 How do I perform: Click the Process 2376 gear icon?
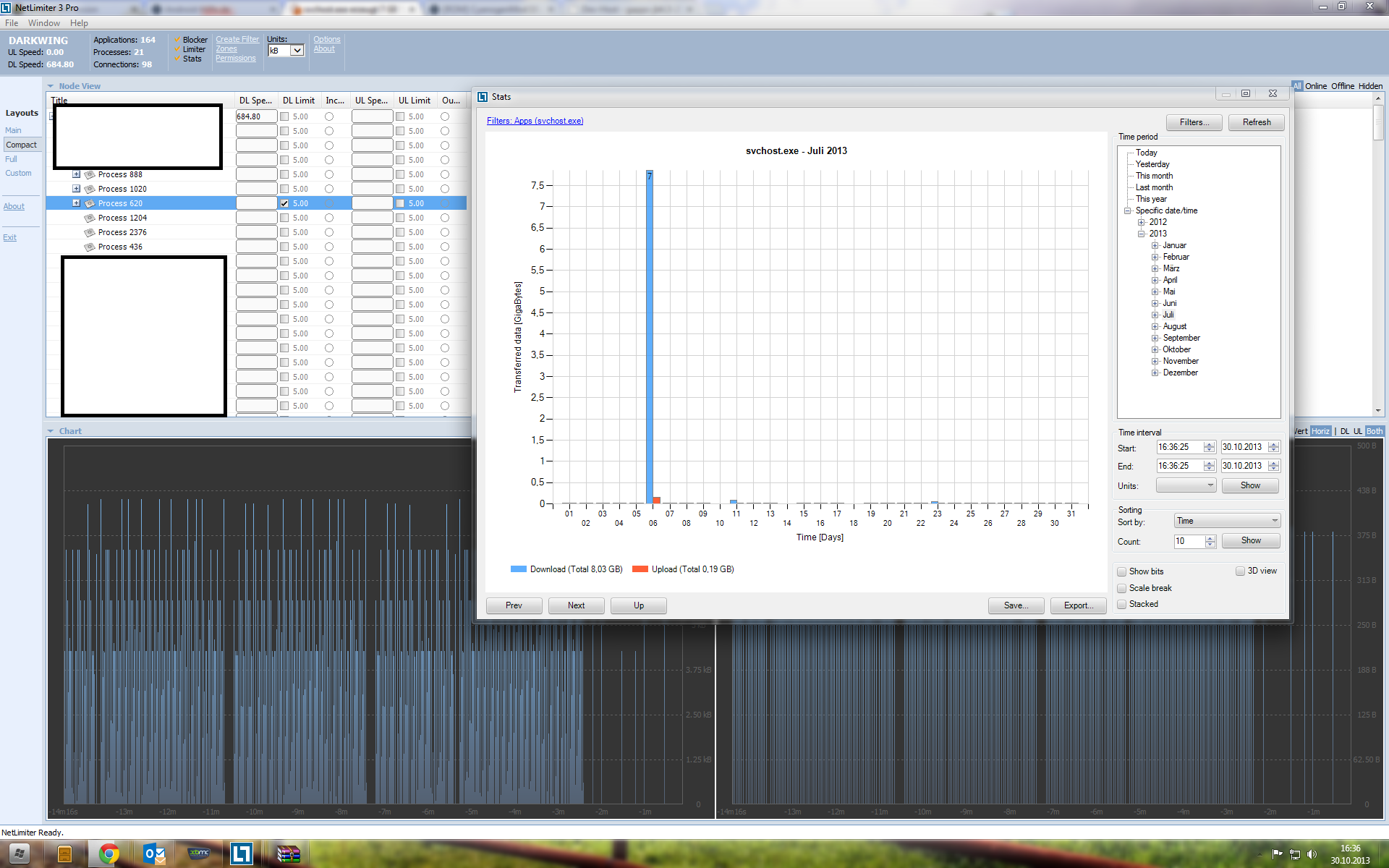[x=90, y=232]
